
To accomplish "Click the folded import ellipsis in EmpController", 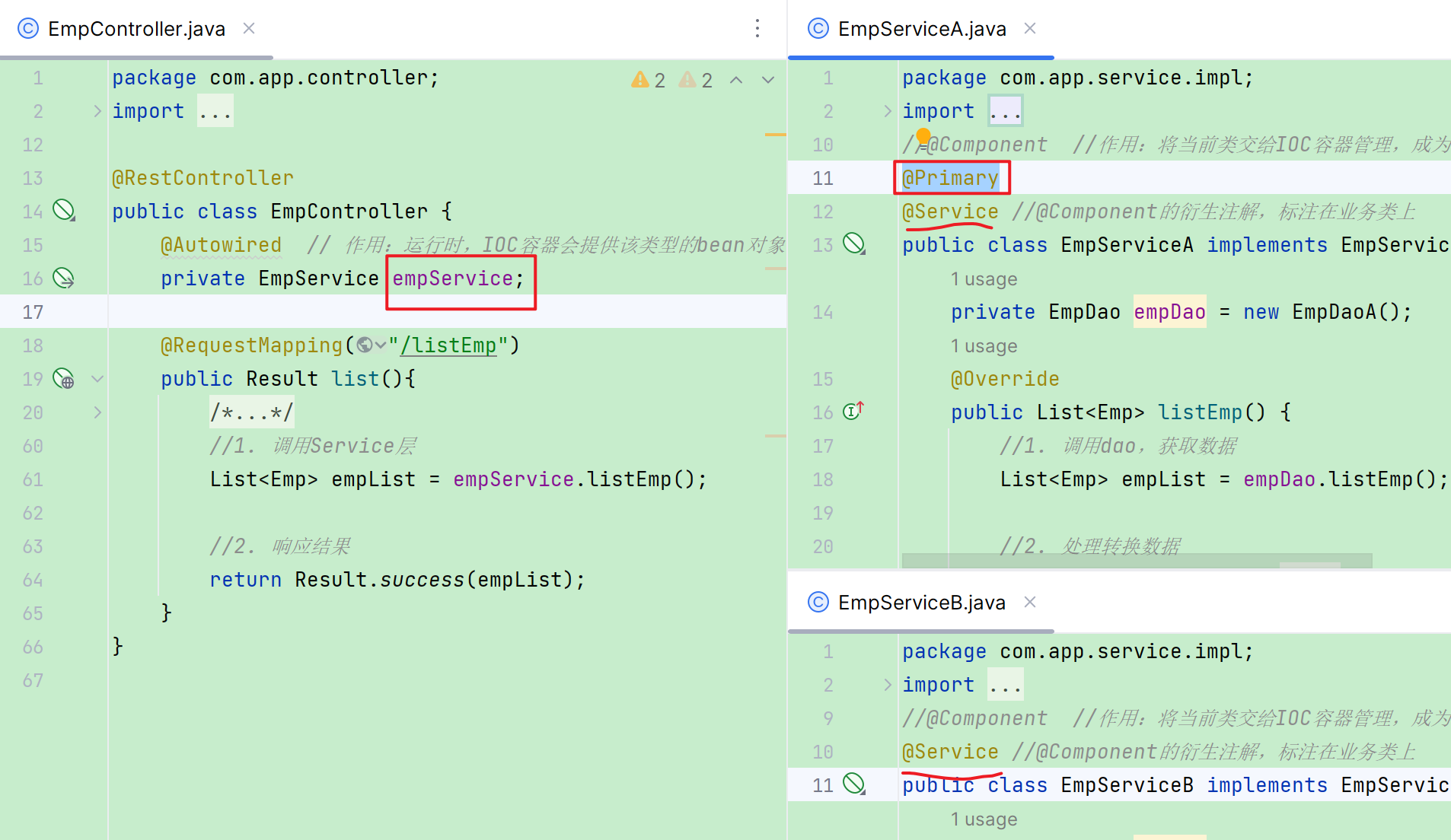I will pos(215,111).
